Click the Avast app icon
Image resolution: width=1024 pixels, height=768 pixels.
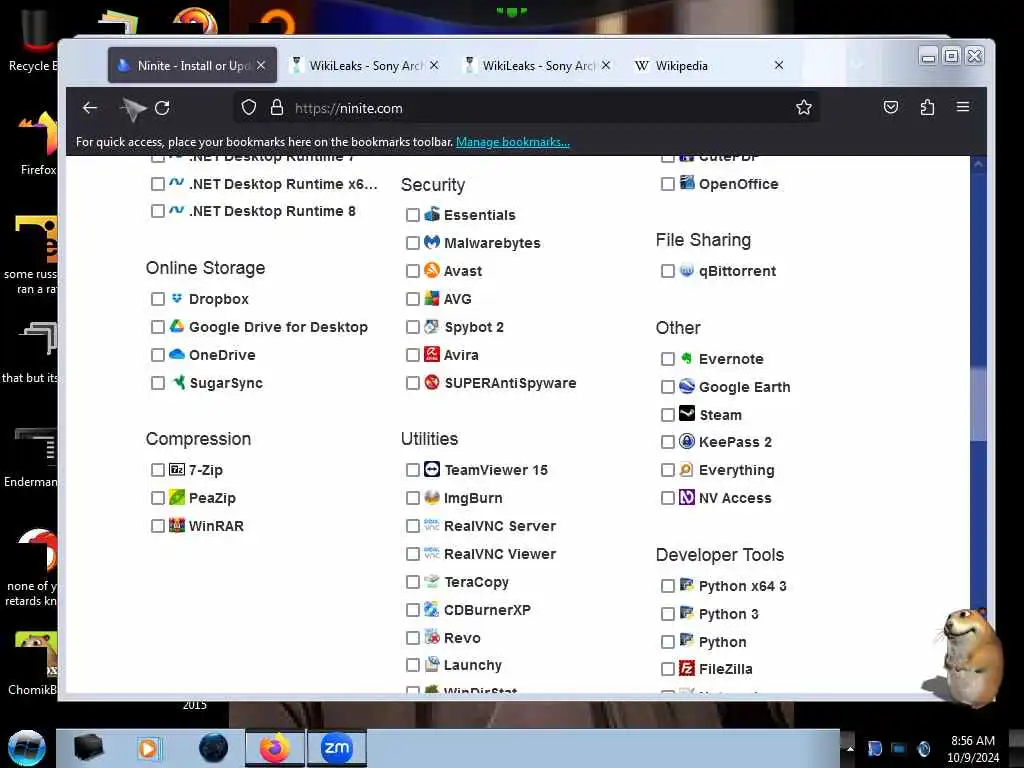coord(432,270)
